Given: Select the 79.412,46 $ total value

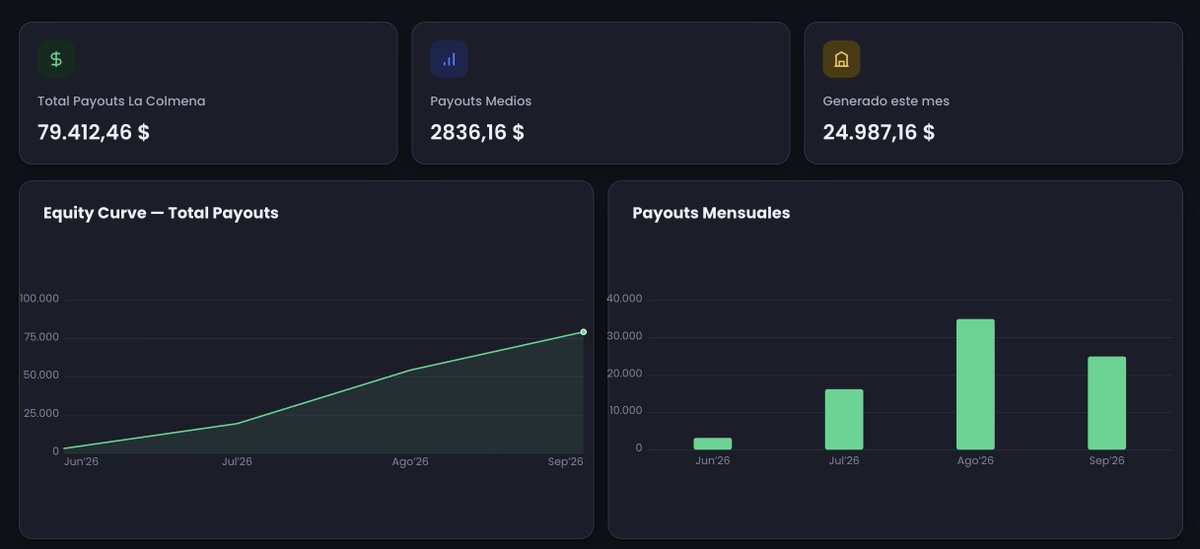Looking at the screenshot, I should [x=93, y=132].
